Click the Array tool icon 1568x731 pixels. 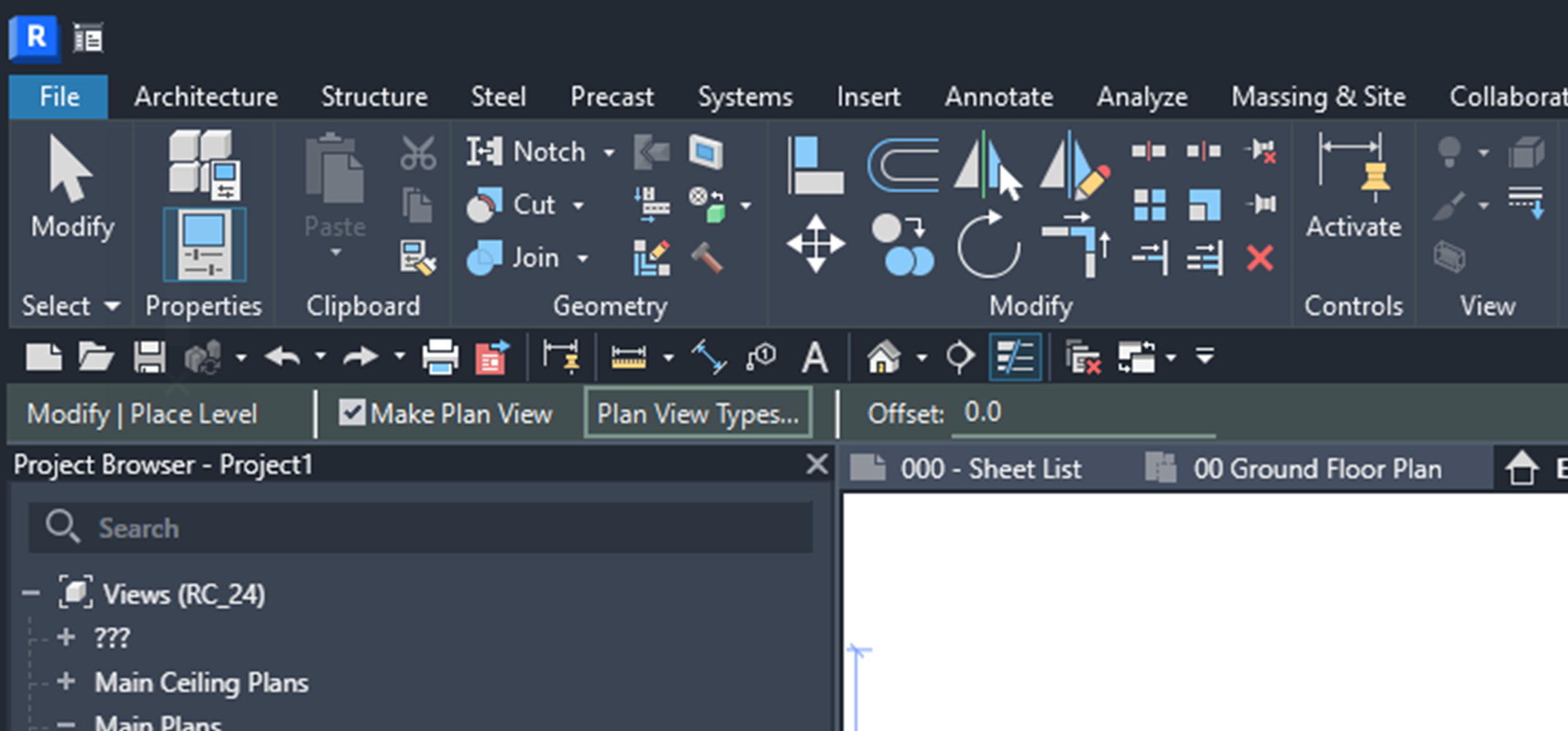click(1150, 204)
